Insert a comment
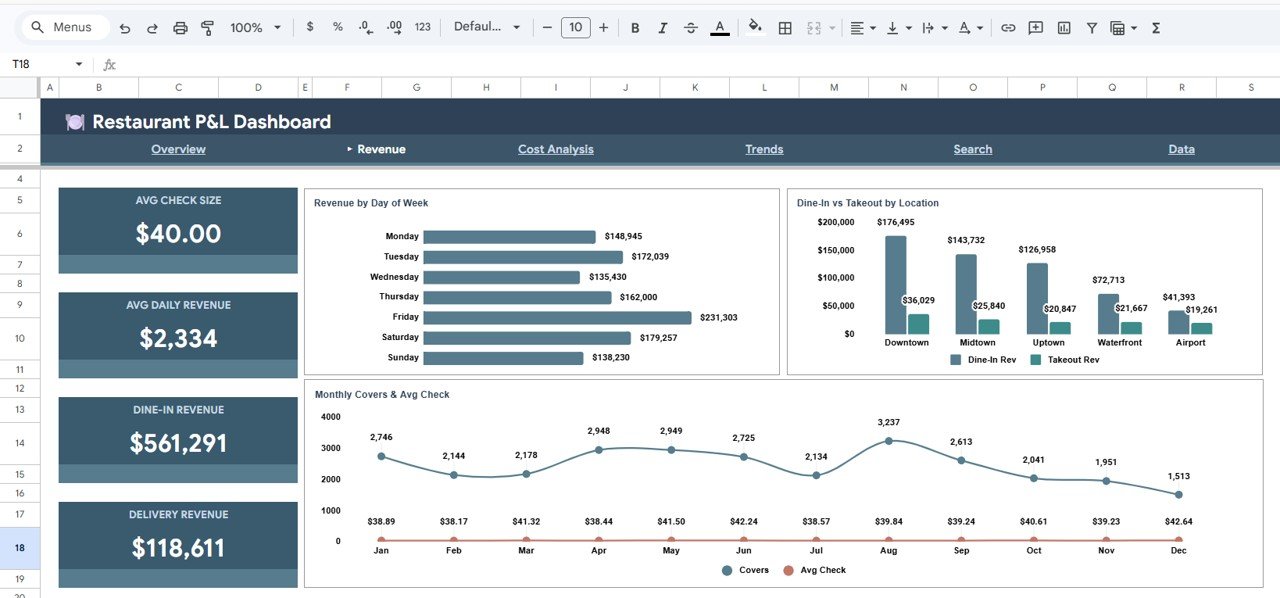The height and width of the screenshot is (598, 1280). 1035,27
